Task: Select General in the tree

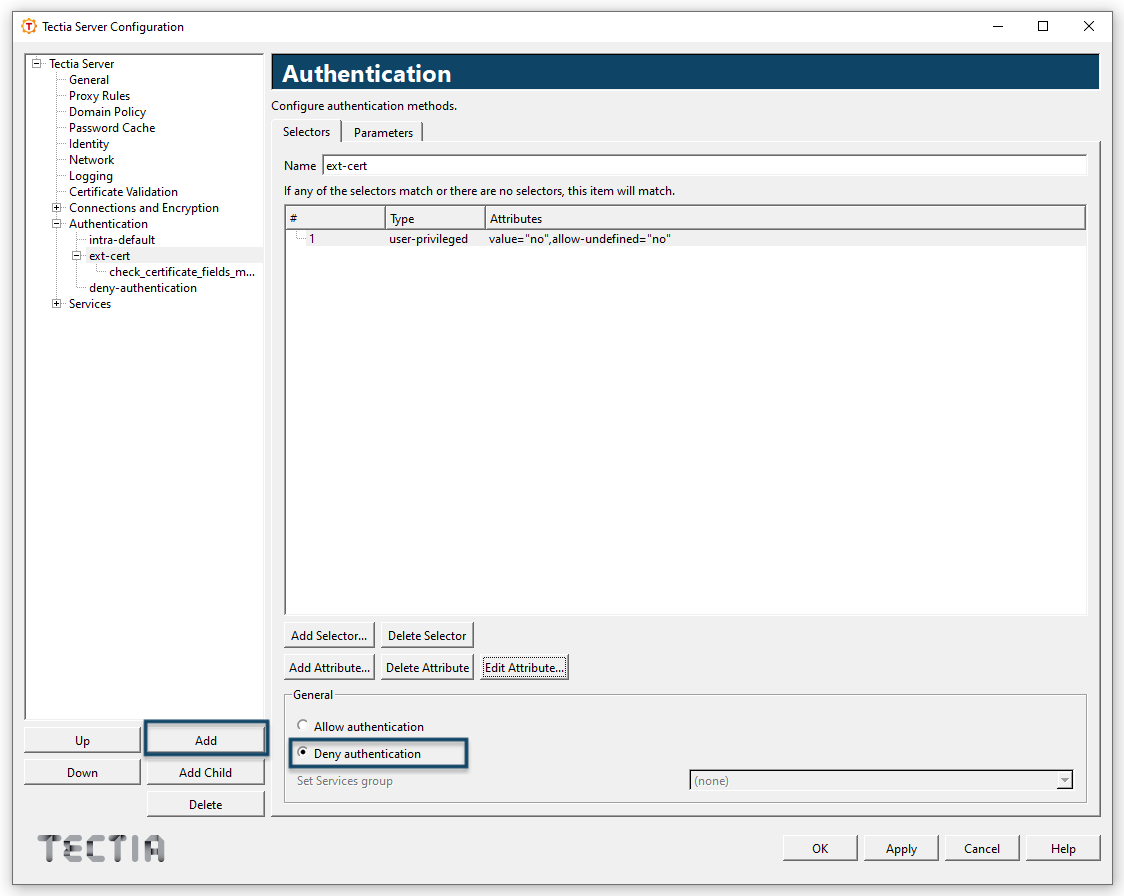Action: [89, 80]
